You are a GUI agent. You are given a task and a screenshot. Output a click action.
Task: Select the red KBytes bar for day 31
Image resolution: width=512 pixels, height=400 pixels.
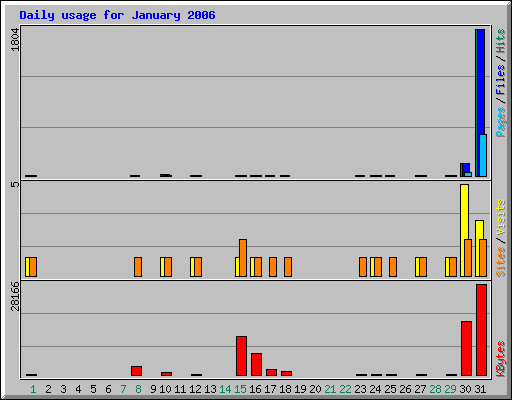[481, 330]
